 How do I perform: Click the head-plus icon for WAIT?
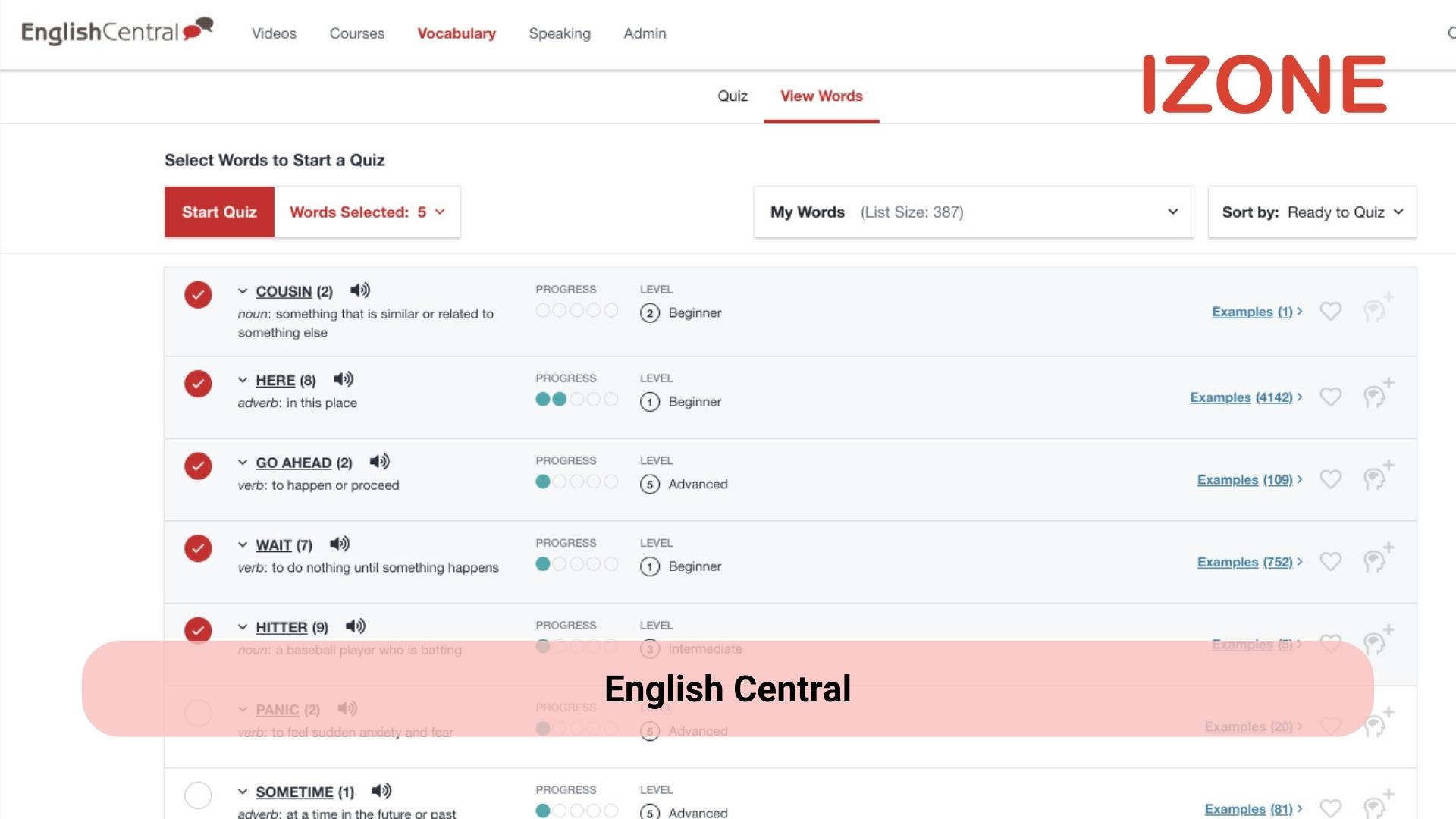(x=1378, y=557)
